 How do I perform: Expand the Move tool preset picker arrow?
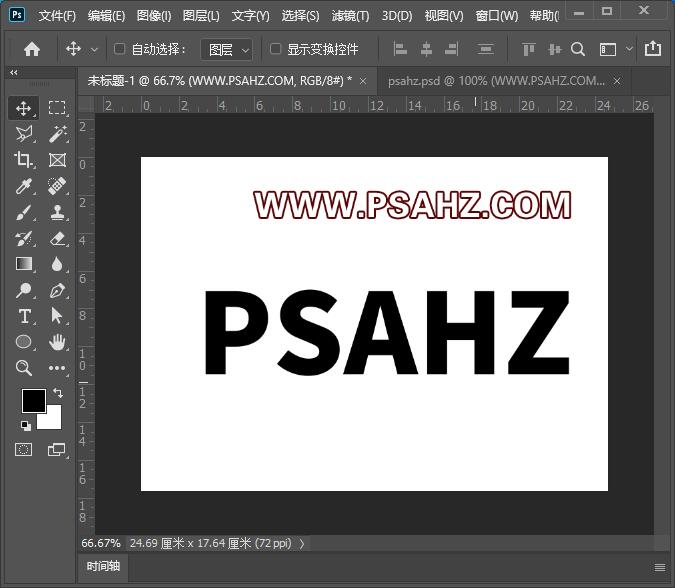pos(94,50)
